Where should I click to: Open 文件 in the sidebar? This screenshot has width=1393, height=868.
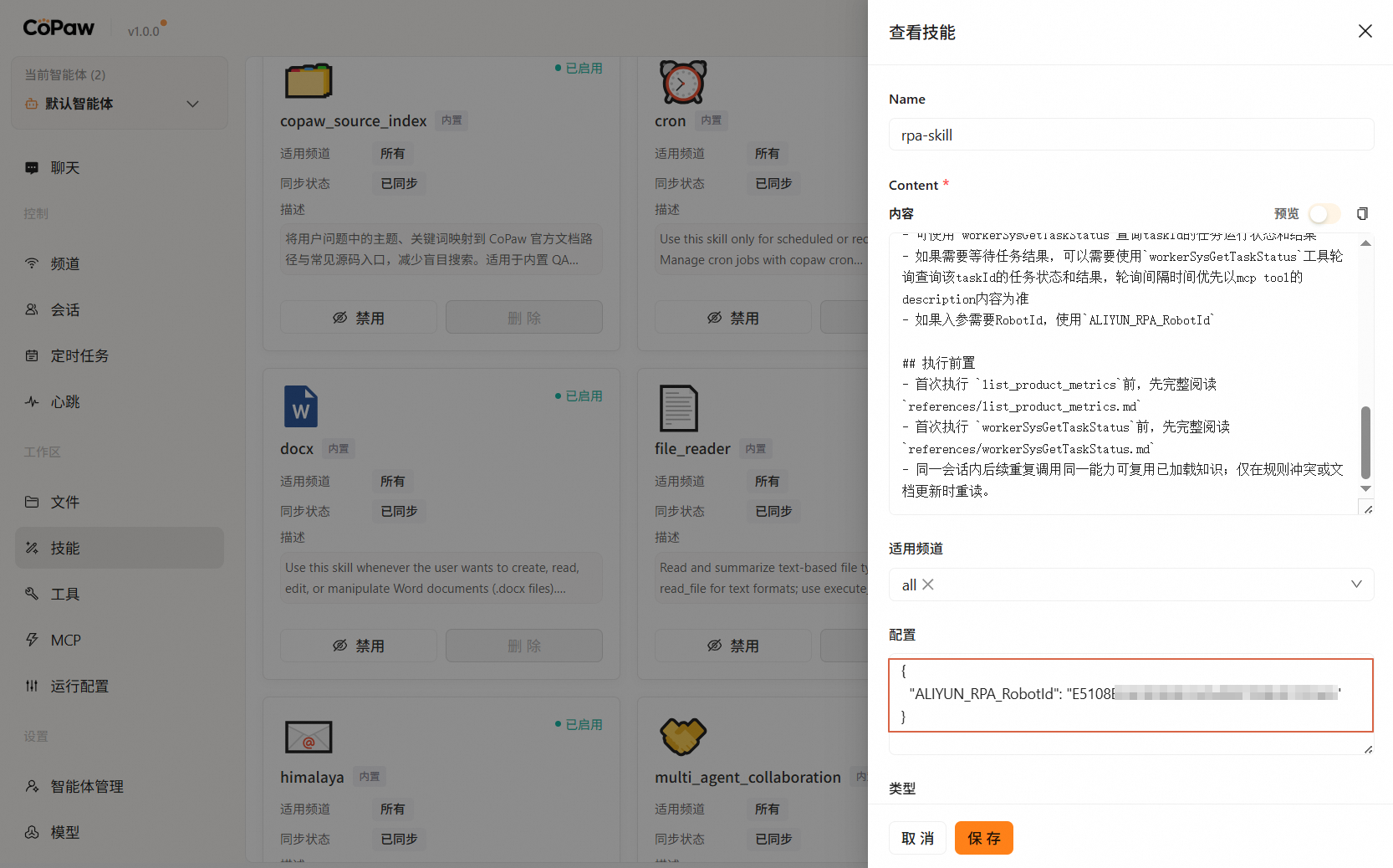pyautogui.click(x=120, y=502)
